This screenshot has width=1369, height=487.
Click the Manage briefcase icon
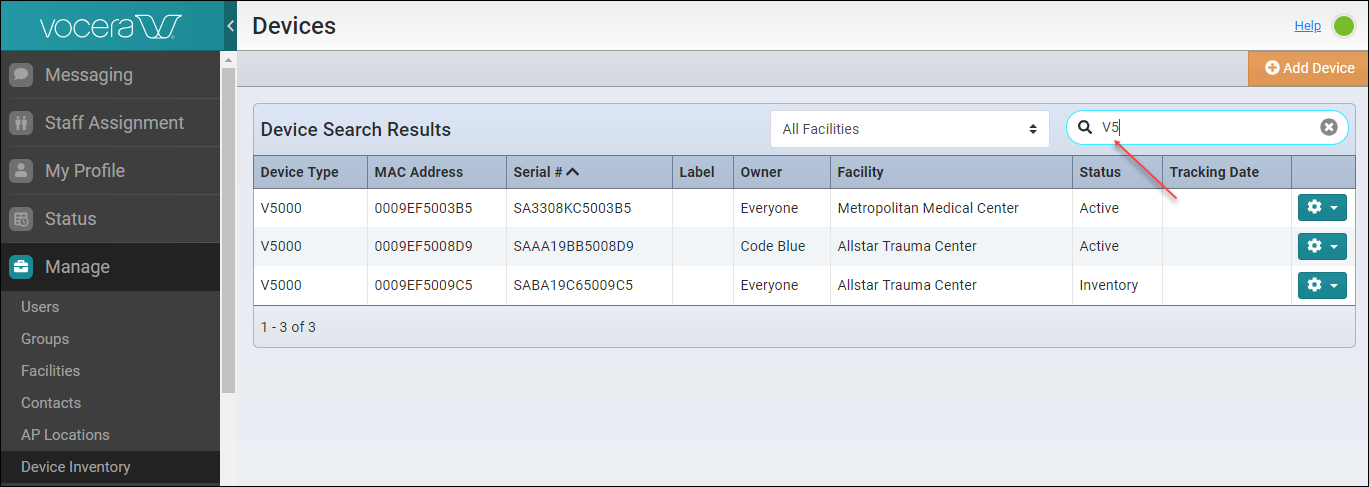click(x=21, y=267)
